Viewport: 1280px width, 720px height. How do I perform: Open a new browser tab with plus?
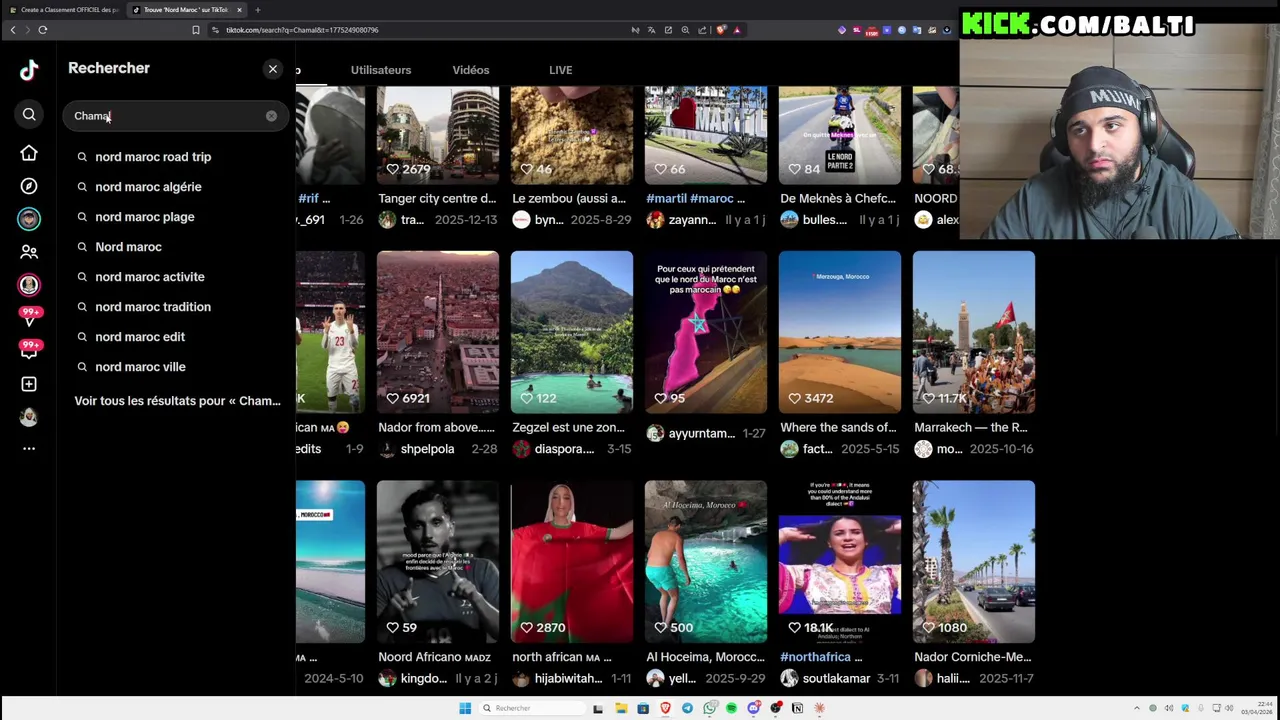(258, 10)
